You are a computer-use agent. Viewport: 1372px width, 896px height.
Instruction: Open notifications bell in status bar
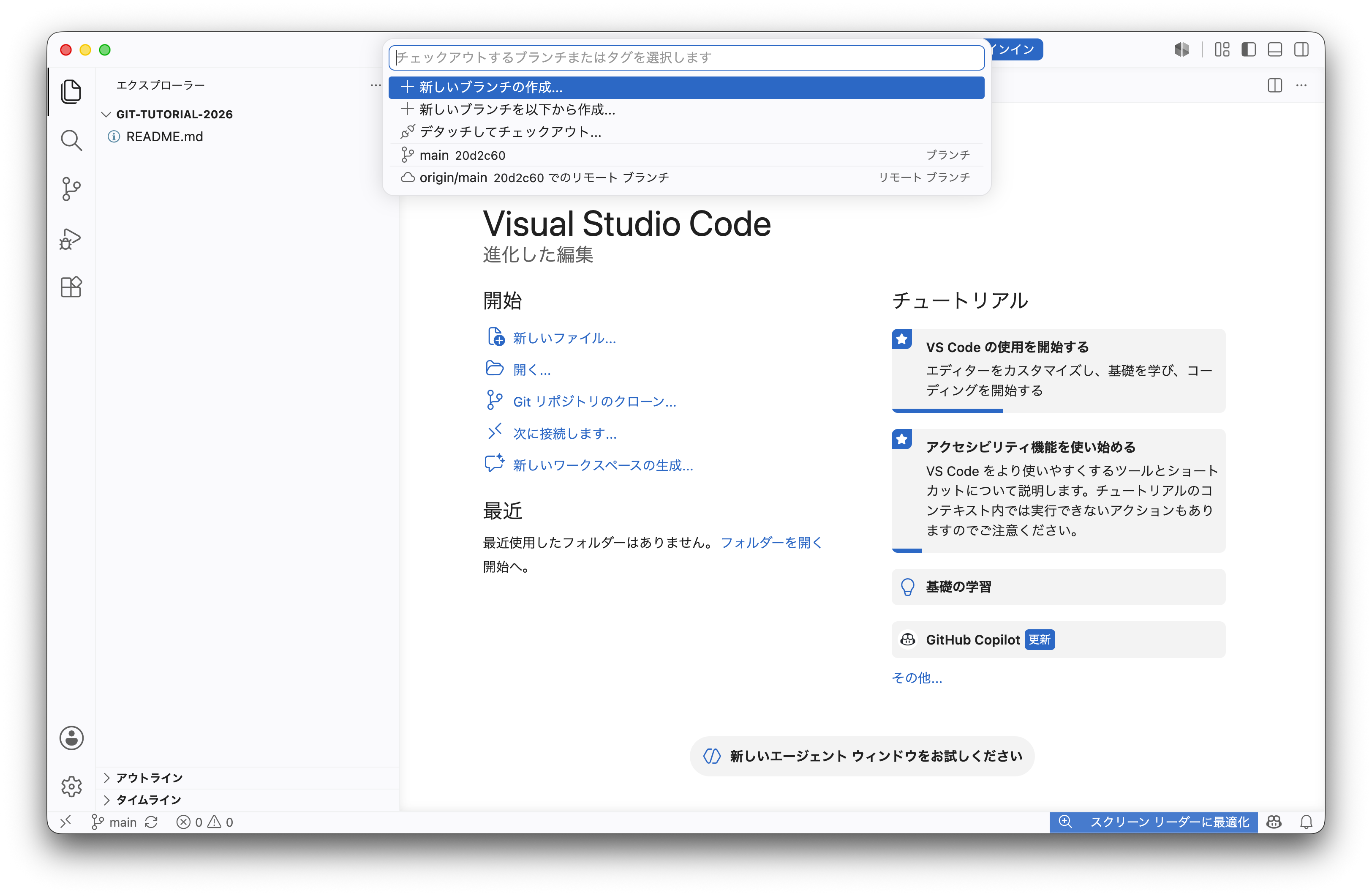pos(1307,822)
